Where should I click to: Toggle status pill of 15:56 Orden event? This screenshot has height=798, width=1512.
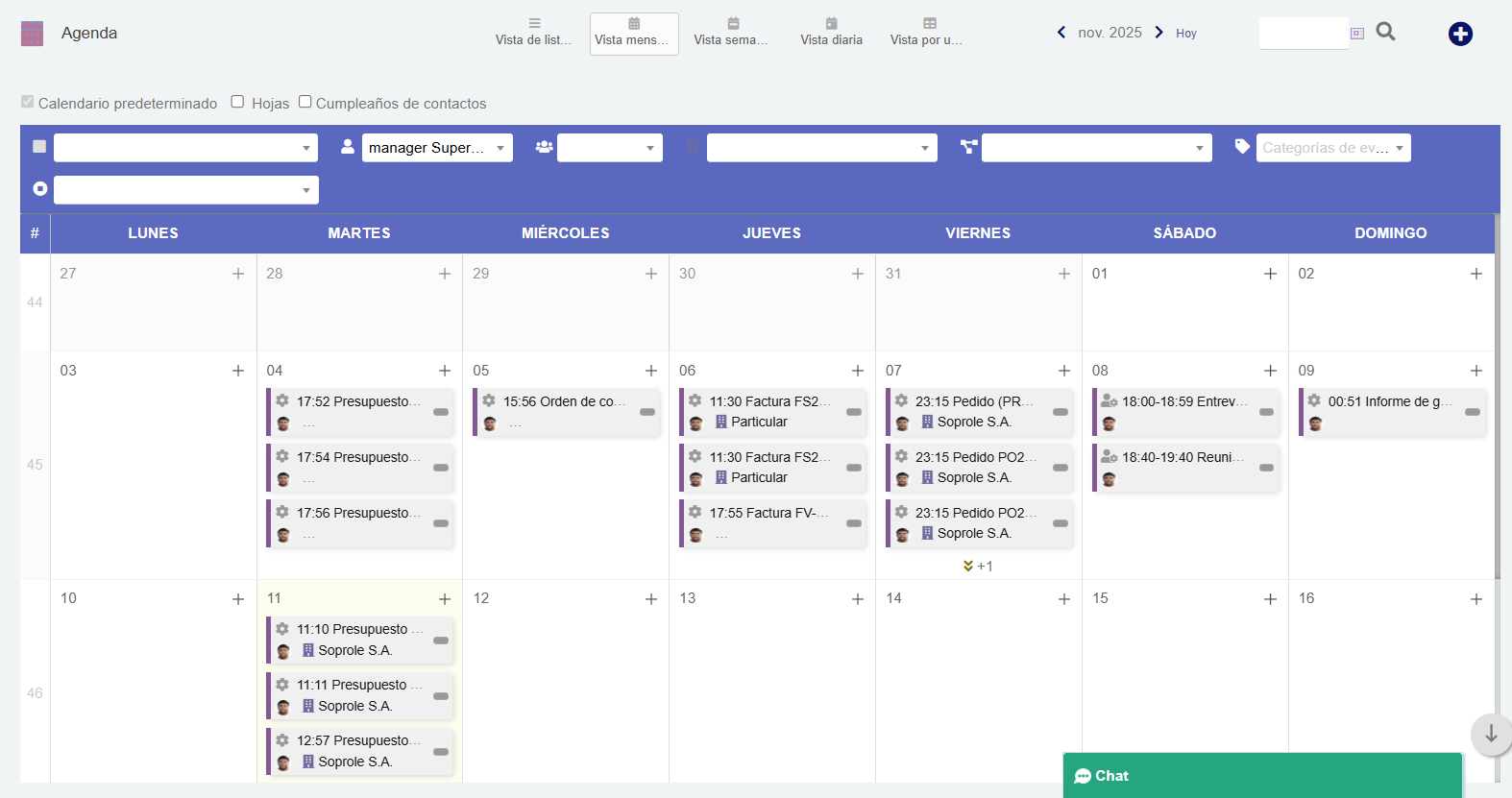[647, 412]
